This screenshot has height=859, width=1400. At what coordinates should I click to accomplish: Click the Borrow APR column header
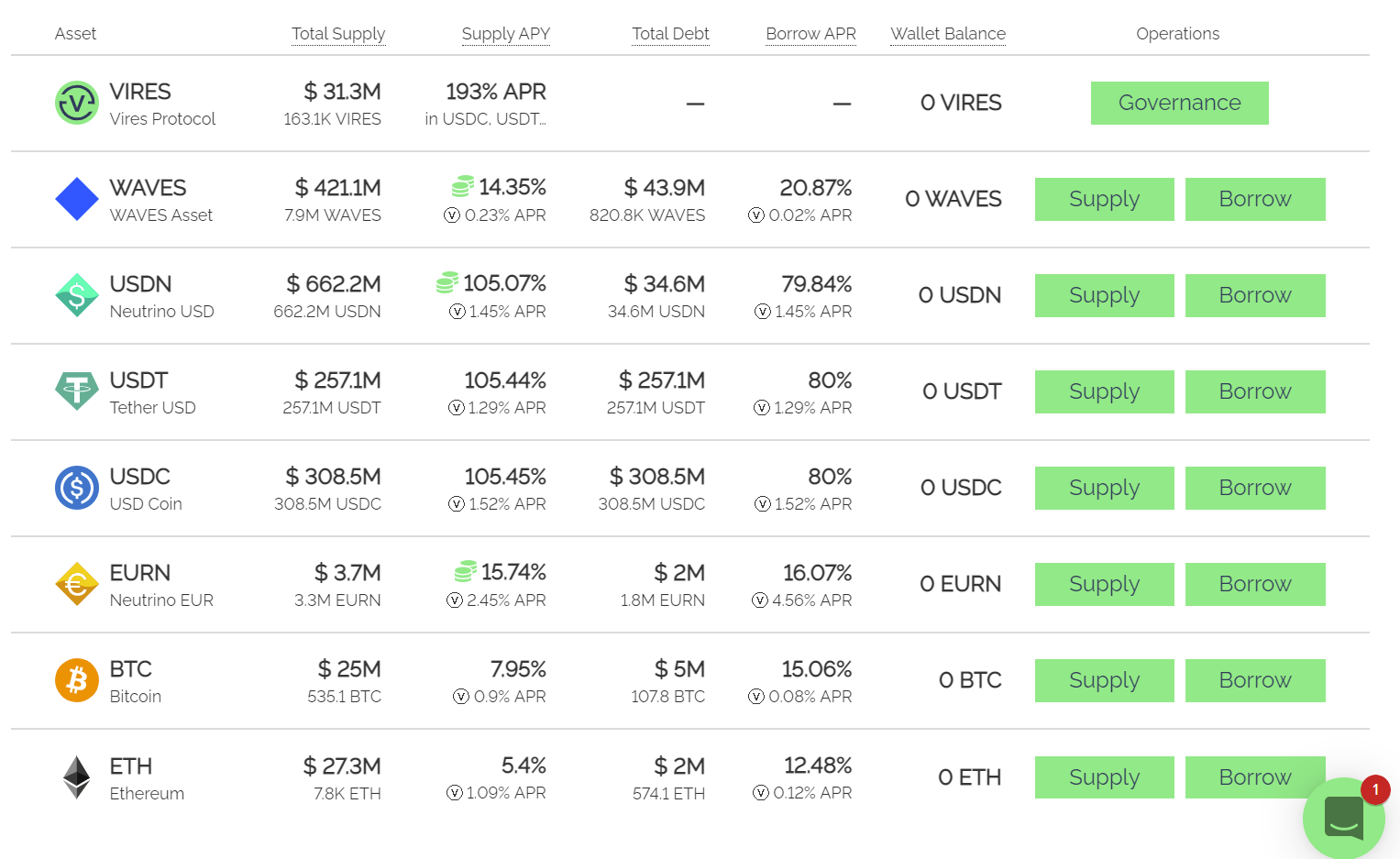point(810,34)
